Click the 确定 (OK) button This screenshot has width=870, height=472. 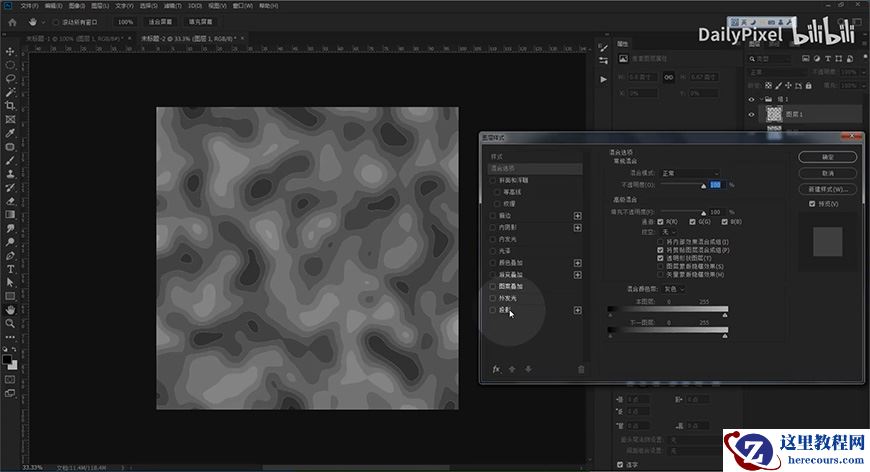click(827, 158)
